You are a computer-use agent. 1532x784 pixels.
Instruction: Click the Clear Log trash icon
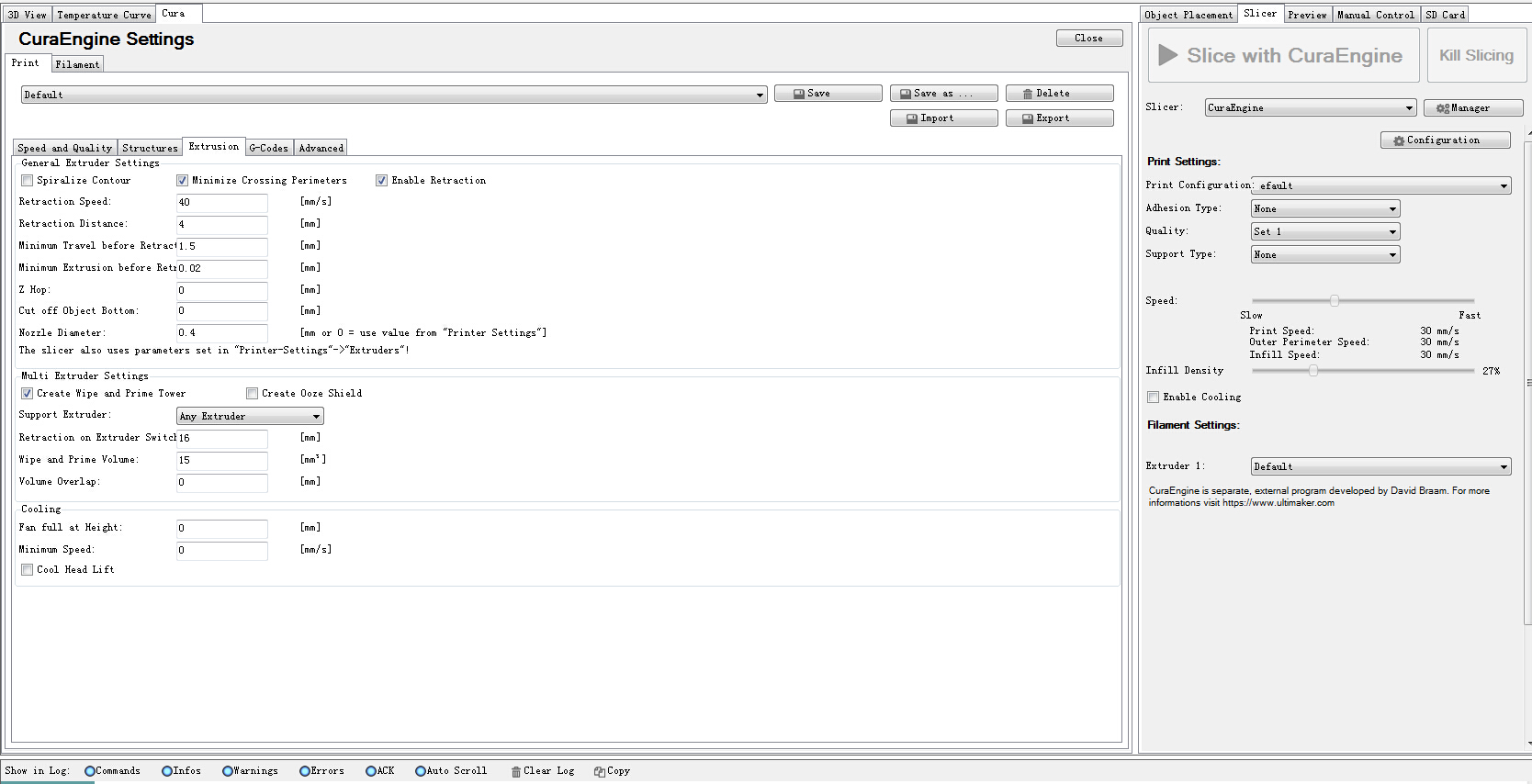516,771
